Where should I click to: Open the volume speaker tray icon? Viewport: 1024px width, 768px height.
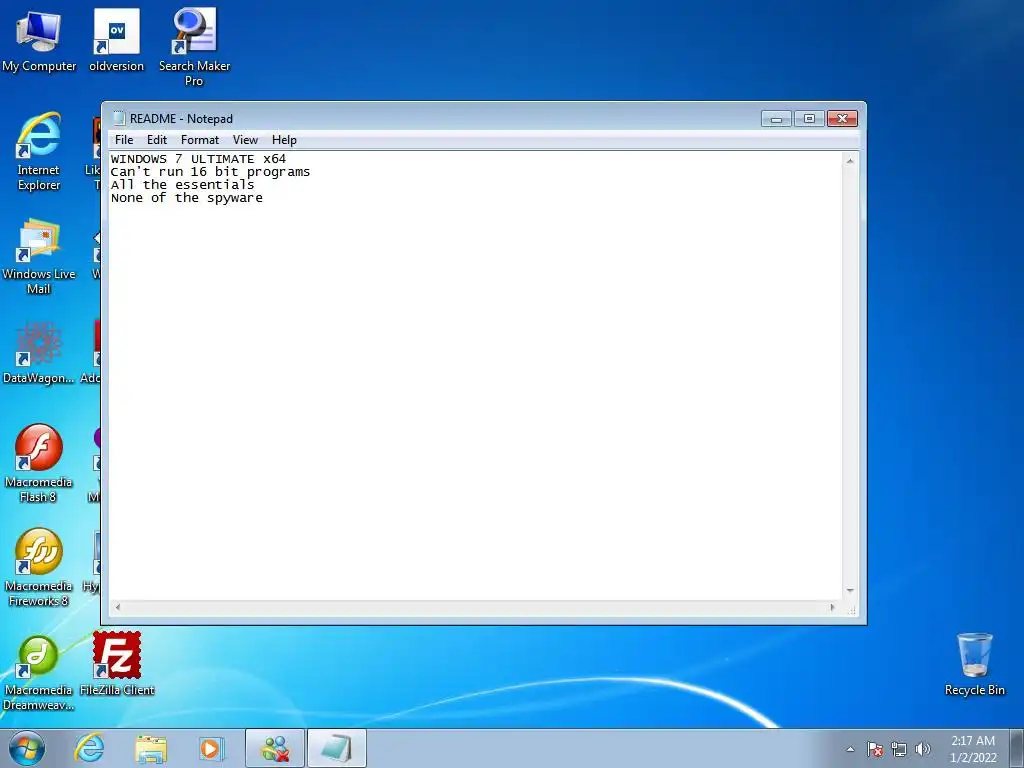(x=923, y=749)
